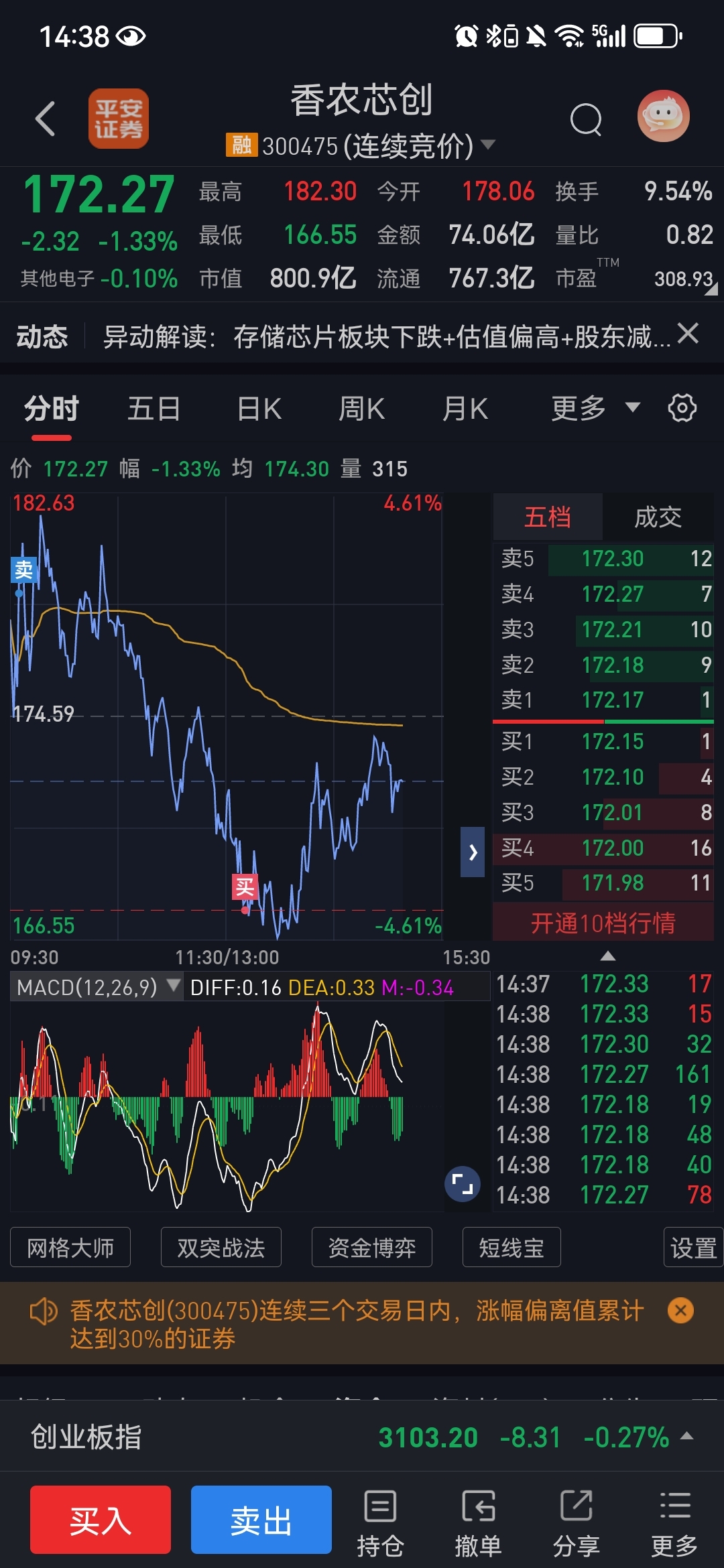
Task: Tap the 其他电子 -0.10% sector link
Action: [x=99, y=278]
